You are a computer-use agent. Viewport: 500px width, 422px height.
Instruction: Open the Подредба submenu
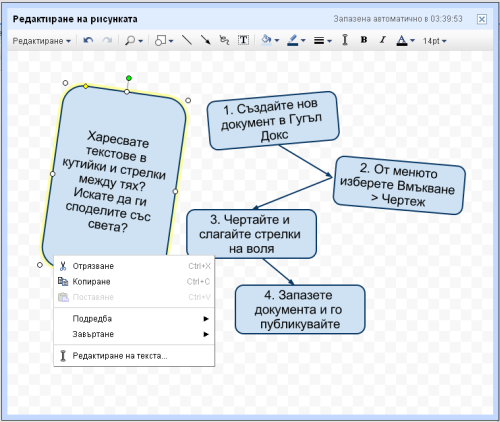134,319
